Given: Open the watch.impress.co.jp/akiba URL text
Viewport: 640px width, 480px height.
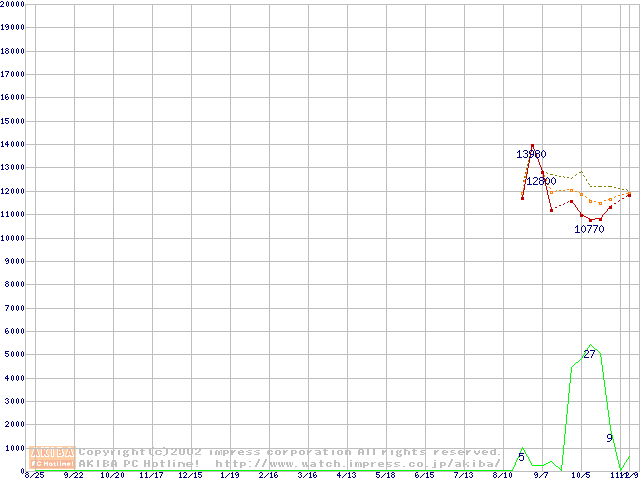Looking at the screenshot, I should click(x=358, y=464).
